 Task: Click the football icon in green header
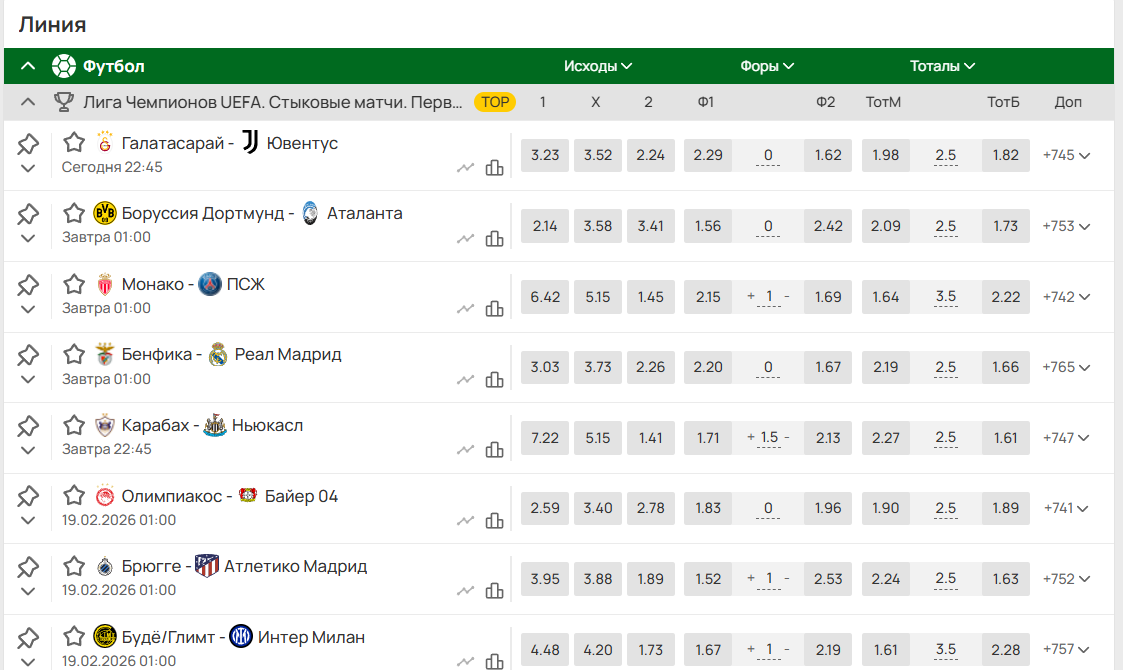pyautogui.click(x=64, y=66)
